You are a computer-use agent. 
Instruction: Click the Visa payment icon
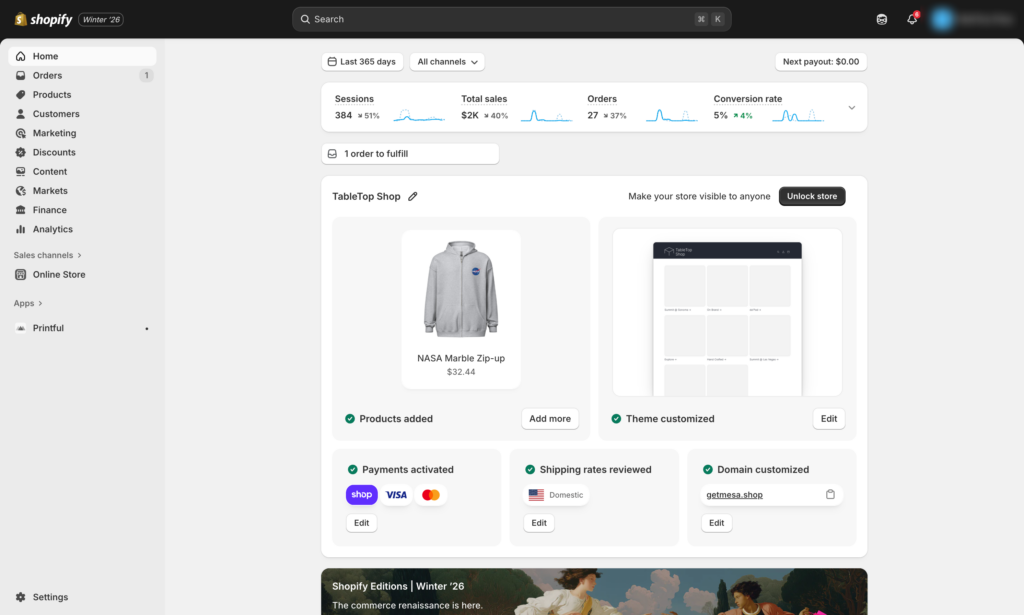coord(396,495)
